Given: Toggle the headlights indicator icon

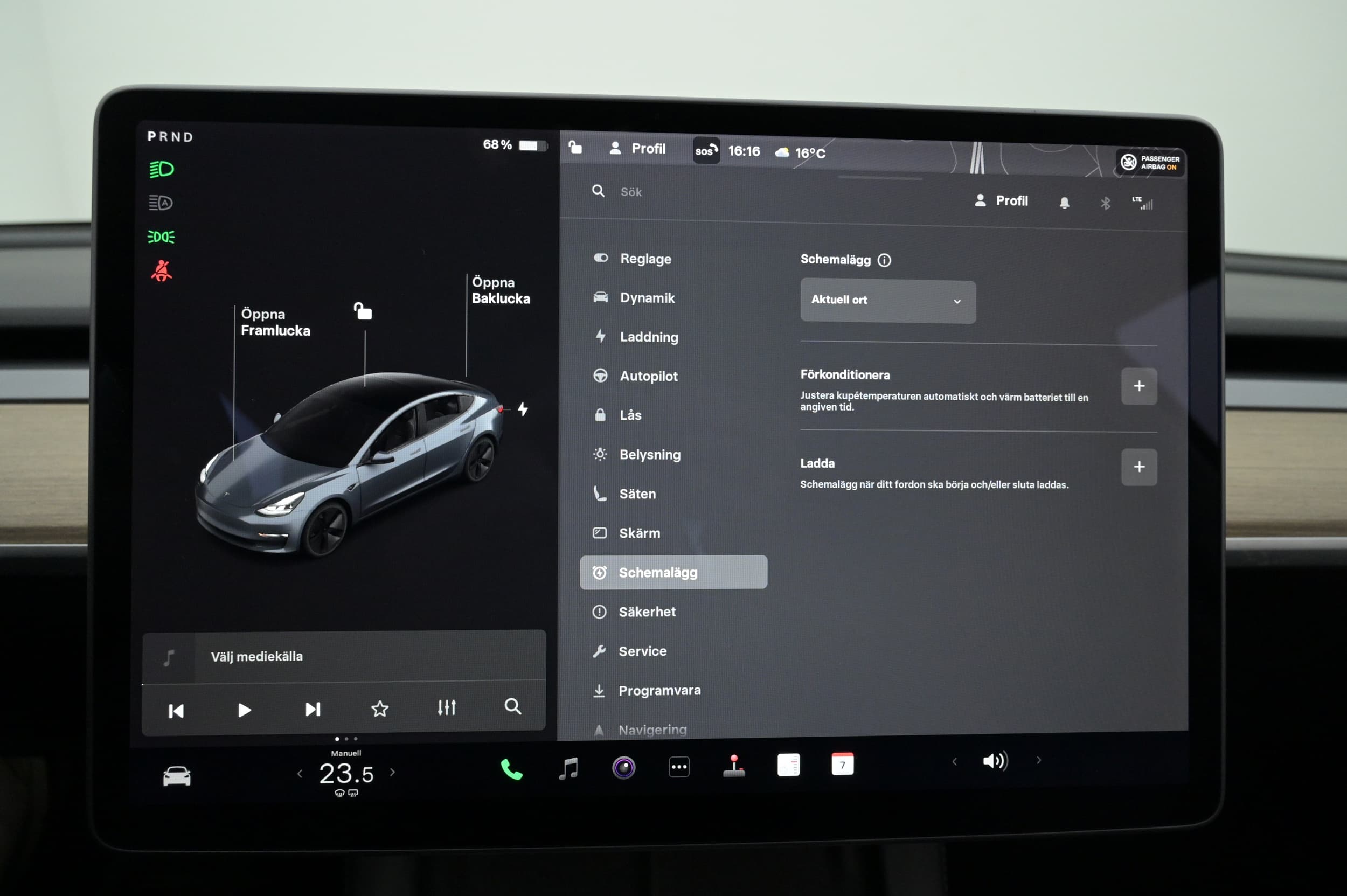Looking at the screenshot, I should 161,169.
